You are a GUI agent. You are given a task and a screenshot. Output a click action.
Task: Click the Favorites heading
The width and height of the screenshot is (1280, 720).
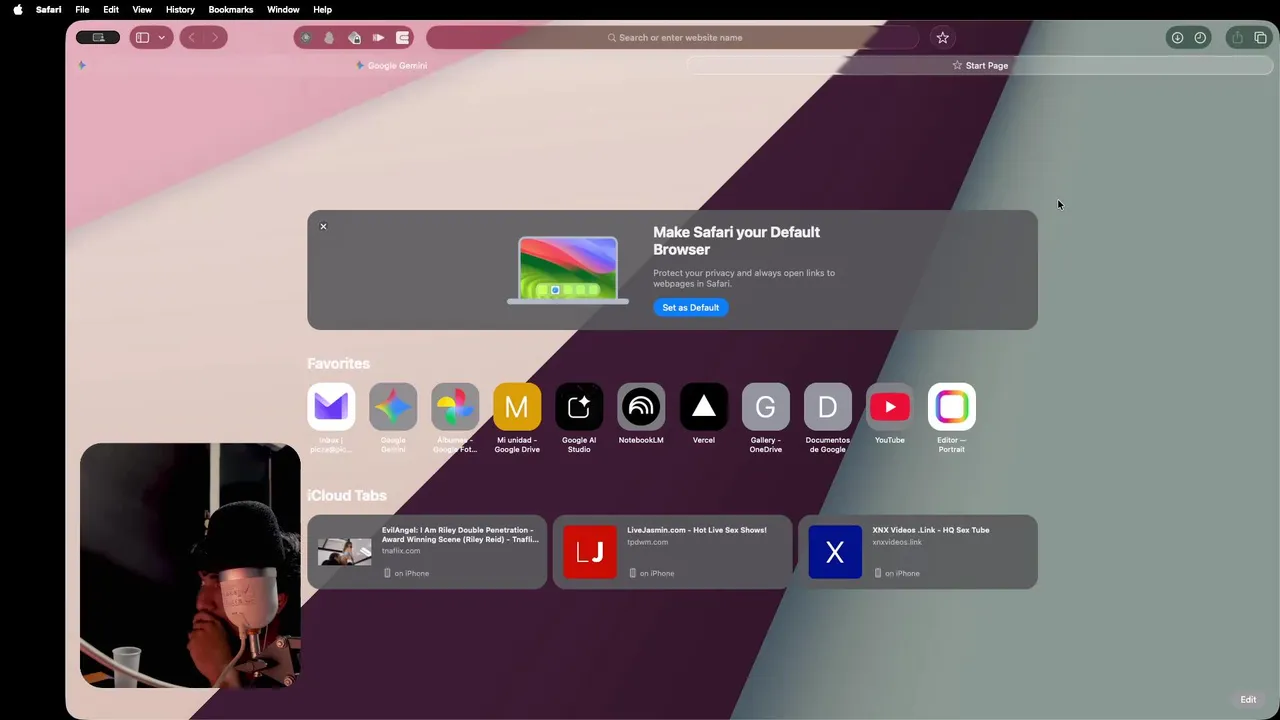(x=338, y=364)
